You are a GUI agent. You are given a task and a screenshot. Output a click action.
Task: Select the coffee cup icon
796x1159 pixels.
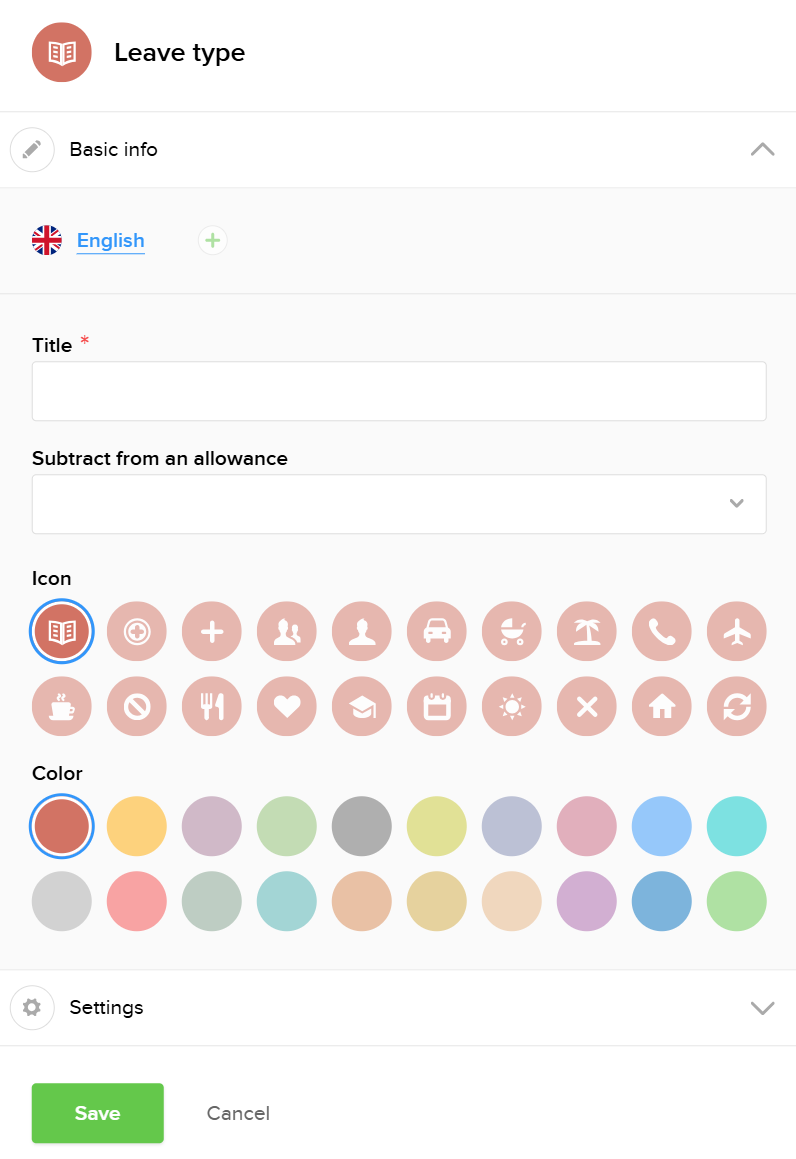[62, 706]
